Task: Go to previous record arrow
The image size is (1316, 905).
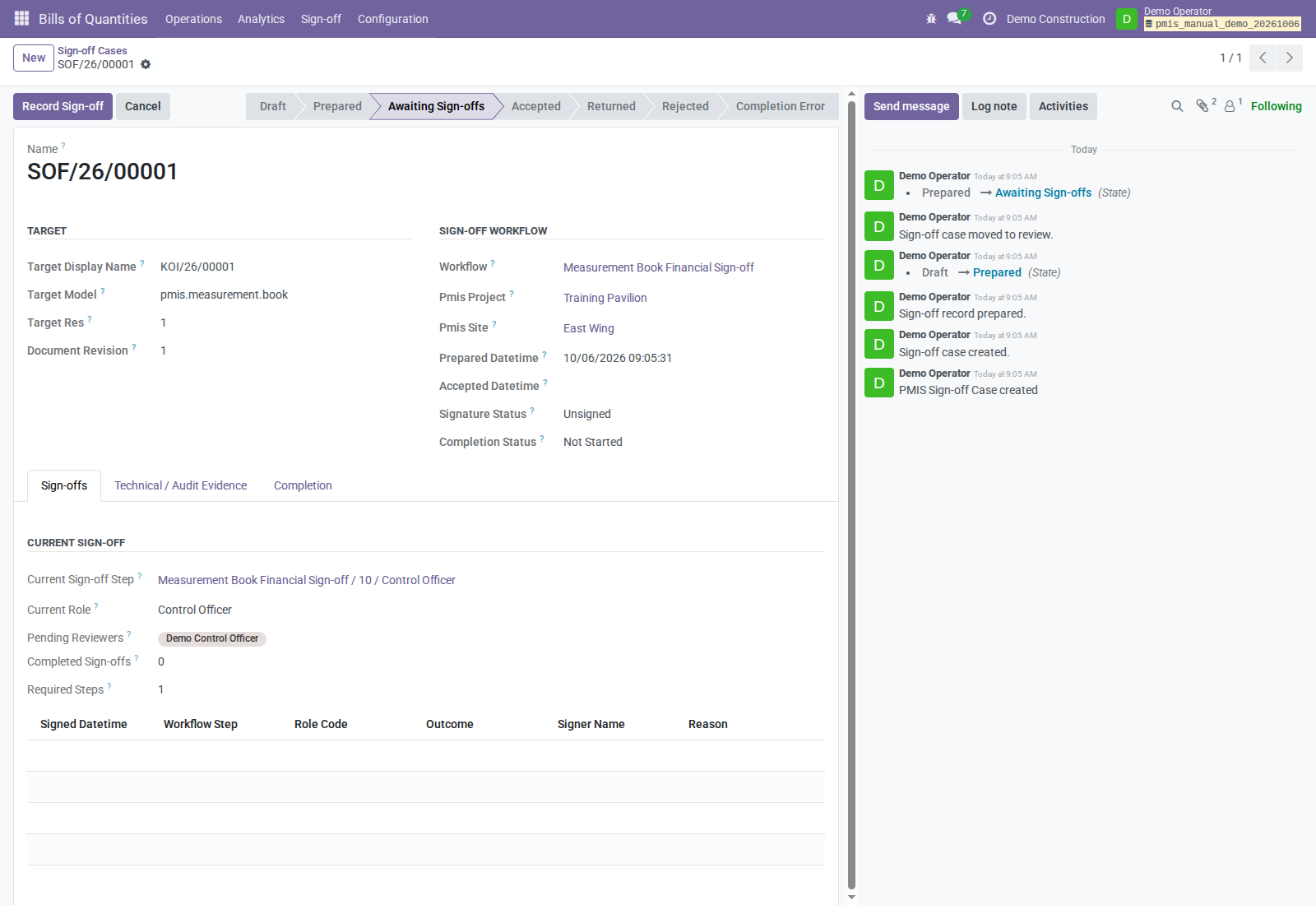Action: pos(1263,58)
